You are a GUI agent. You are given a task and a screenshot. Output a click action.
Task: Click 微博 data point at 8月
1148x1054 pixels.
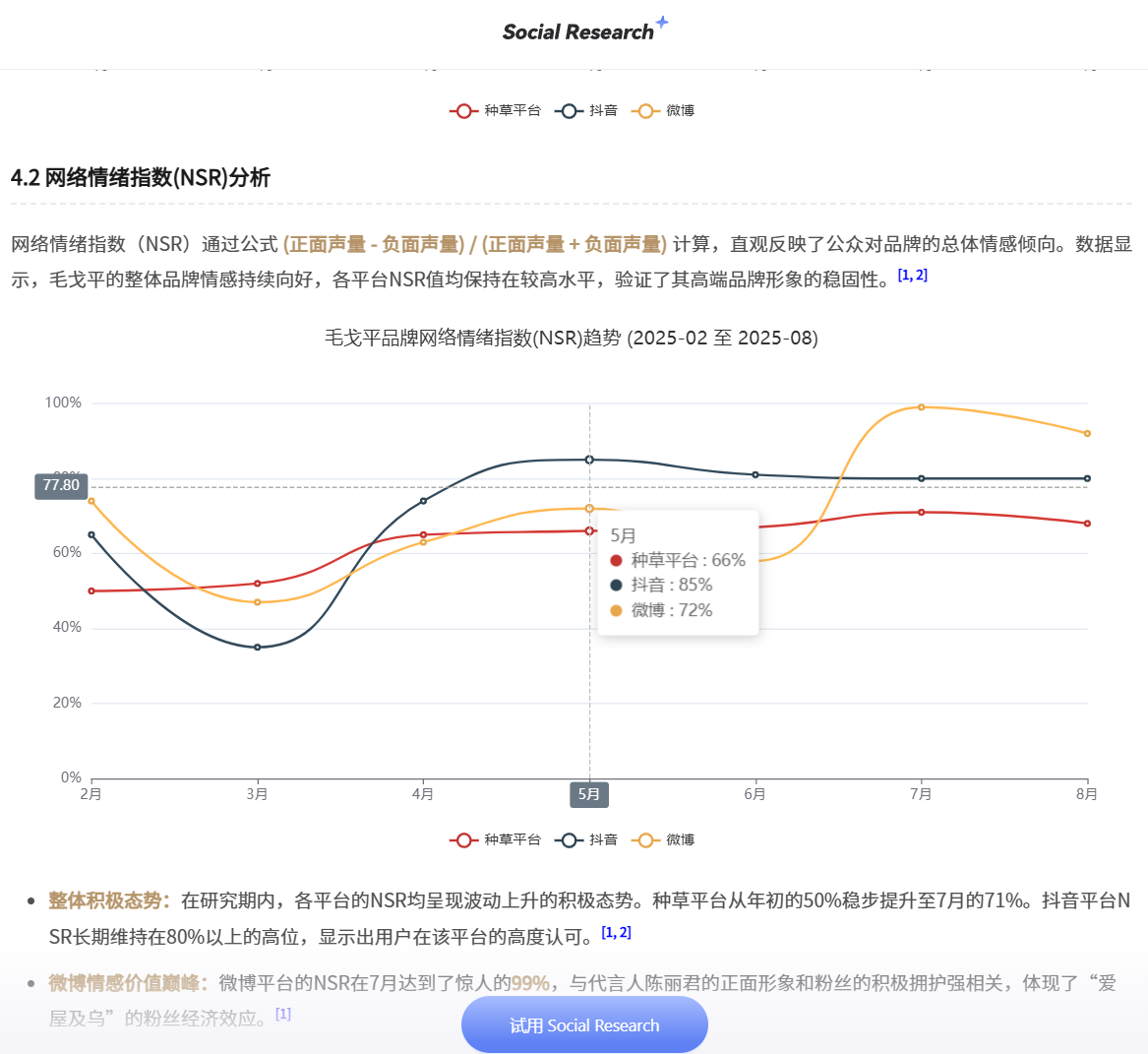click(1087, 434)
